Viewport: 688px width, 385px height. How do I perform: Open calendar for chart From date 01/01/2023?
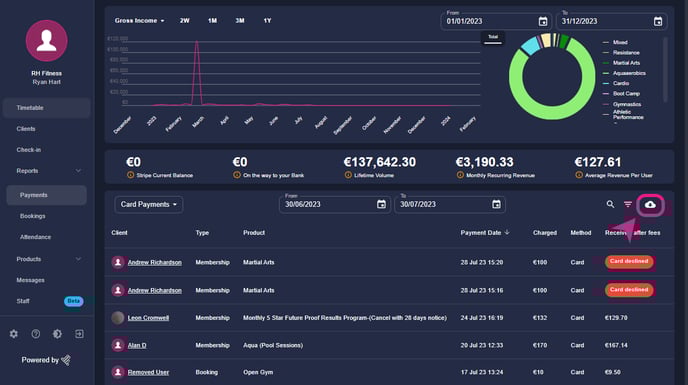pyautogui.click(x=543, y=21)
